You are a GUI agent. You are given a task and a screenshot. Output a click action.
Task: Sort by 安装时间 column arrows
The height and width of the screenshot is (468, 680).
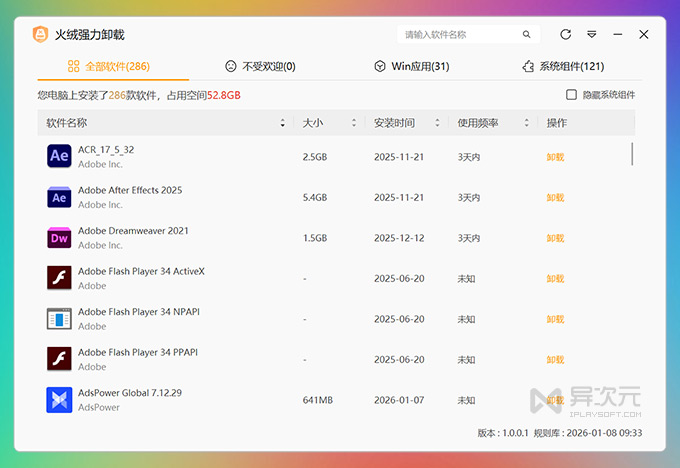click(x=438, y=123)
